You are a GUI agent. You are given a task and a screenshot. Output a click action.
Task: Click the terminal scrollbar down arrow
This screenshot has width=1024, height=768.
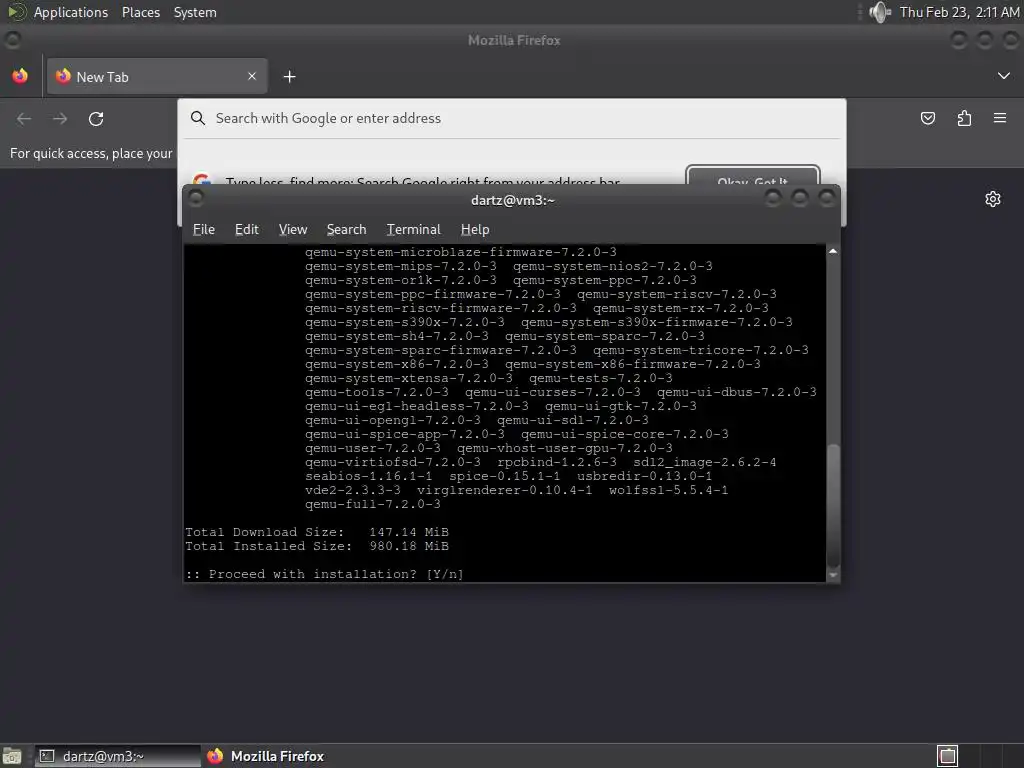point(833,575)
